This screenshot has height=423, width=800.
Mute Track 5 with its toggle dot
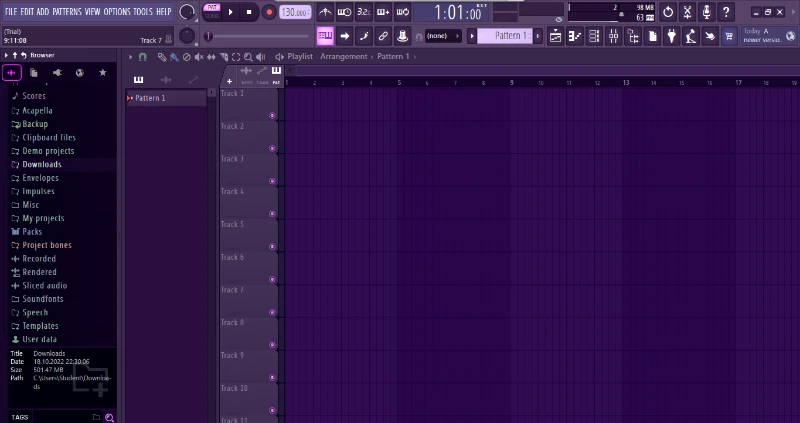(272, 246)
